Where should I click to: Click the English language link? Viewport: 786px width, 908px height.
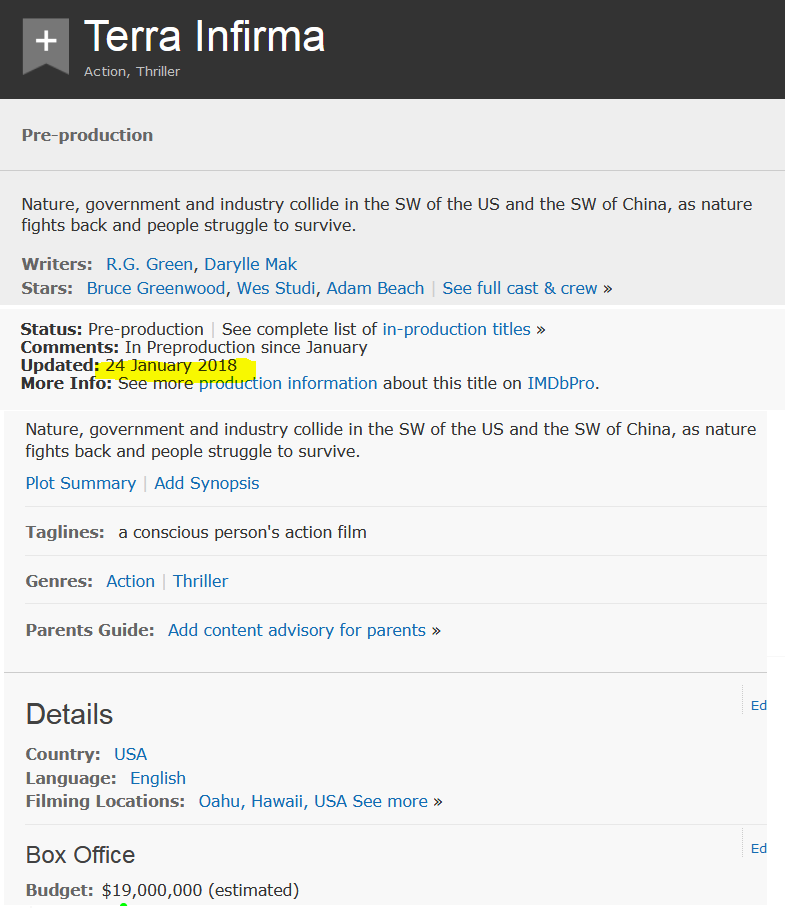(158, 778)
